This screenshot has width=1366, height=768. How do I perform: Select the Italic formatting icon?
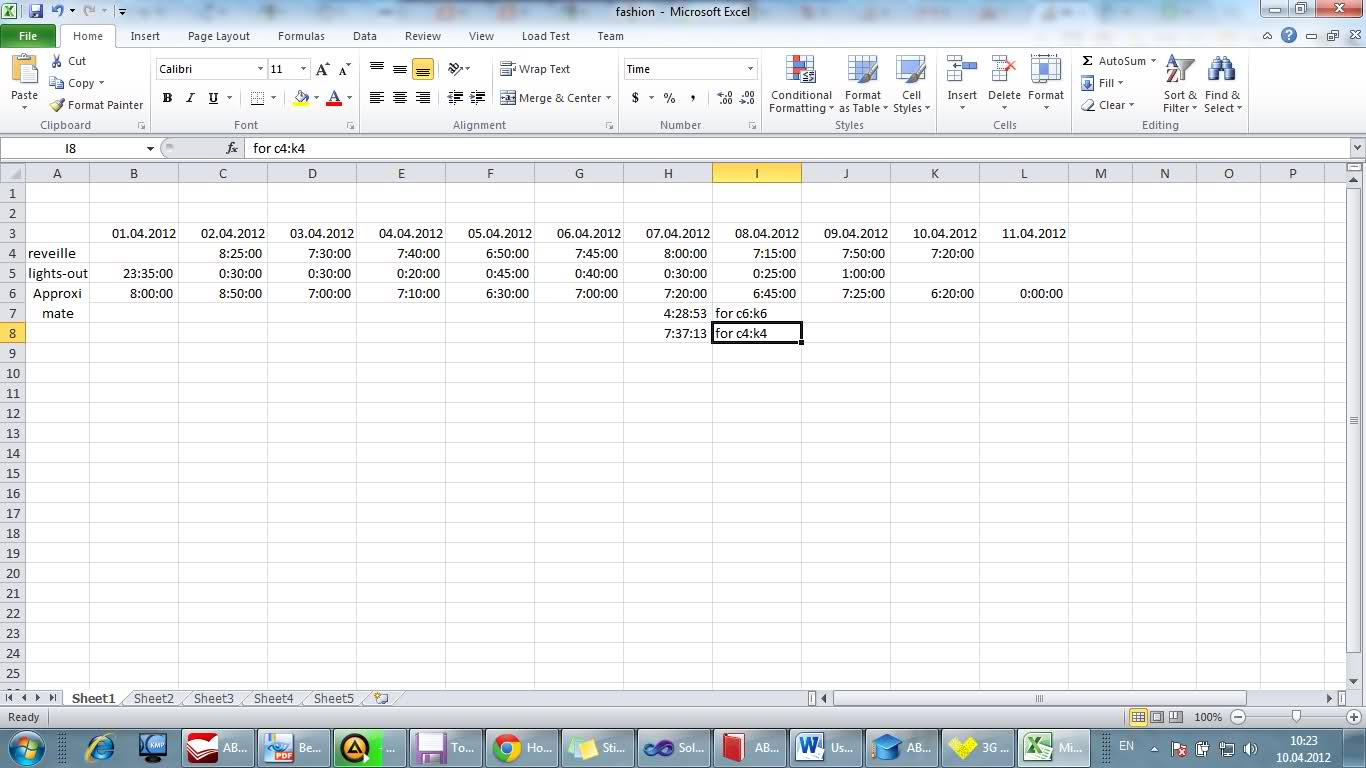[189, 98]
